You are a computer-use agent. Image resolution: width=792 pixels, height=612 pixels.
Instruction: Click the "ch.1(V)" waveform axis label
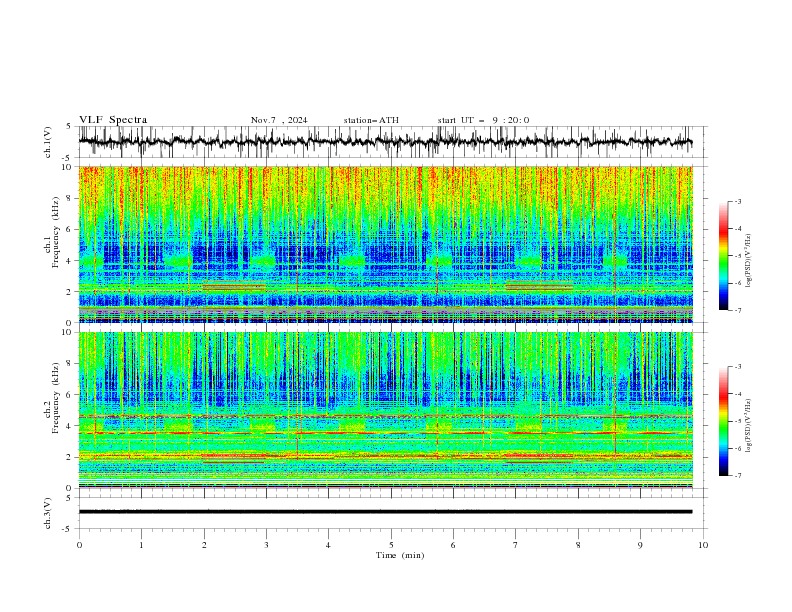48,142
